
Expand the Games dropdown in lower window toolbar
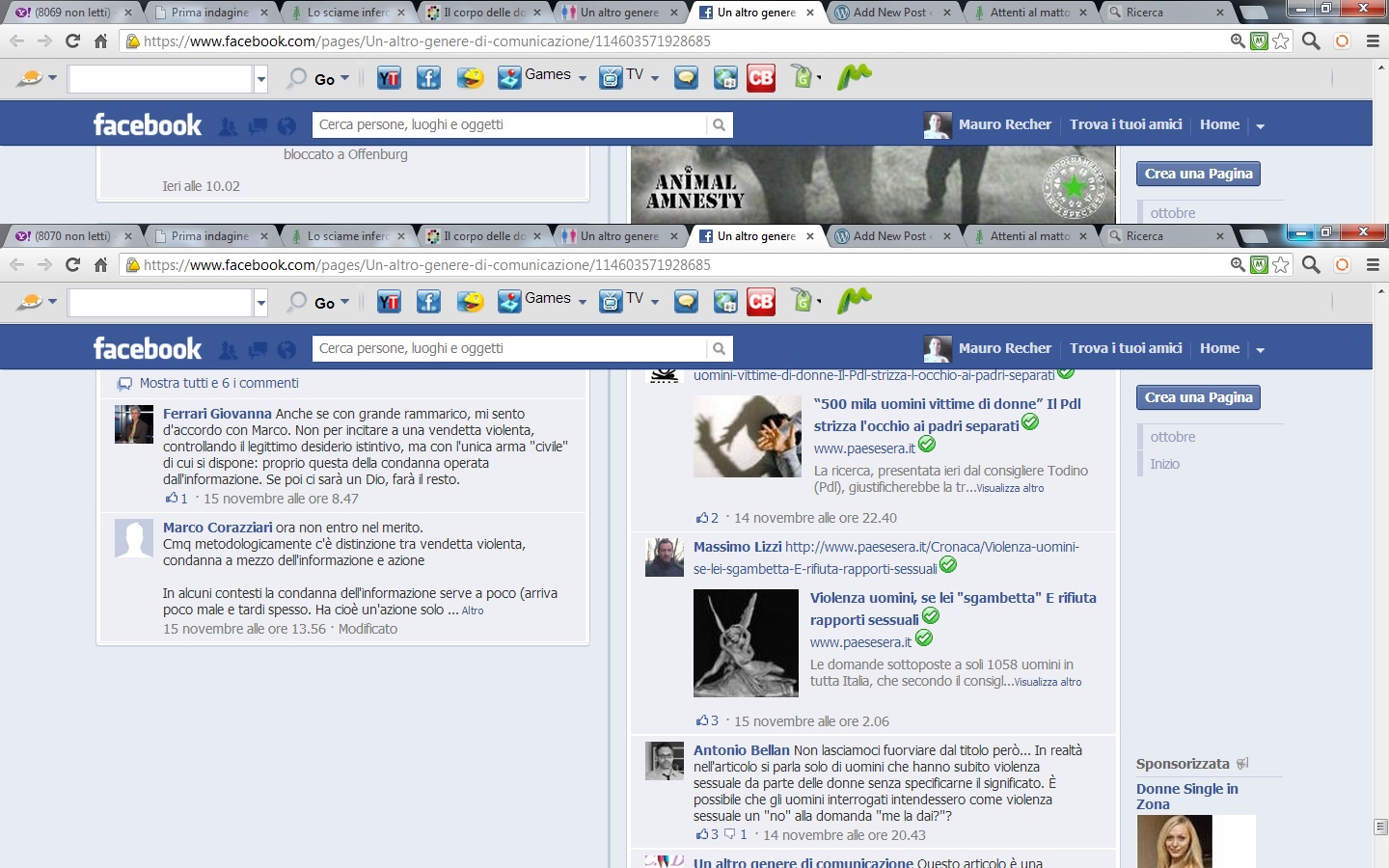(583, 302)
